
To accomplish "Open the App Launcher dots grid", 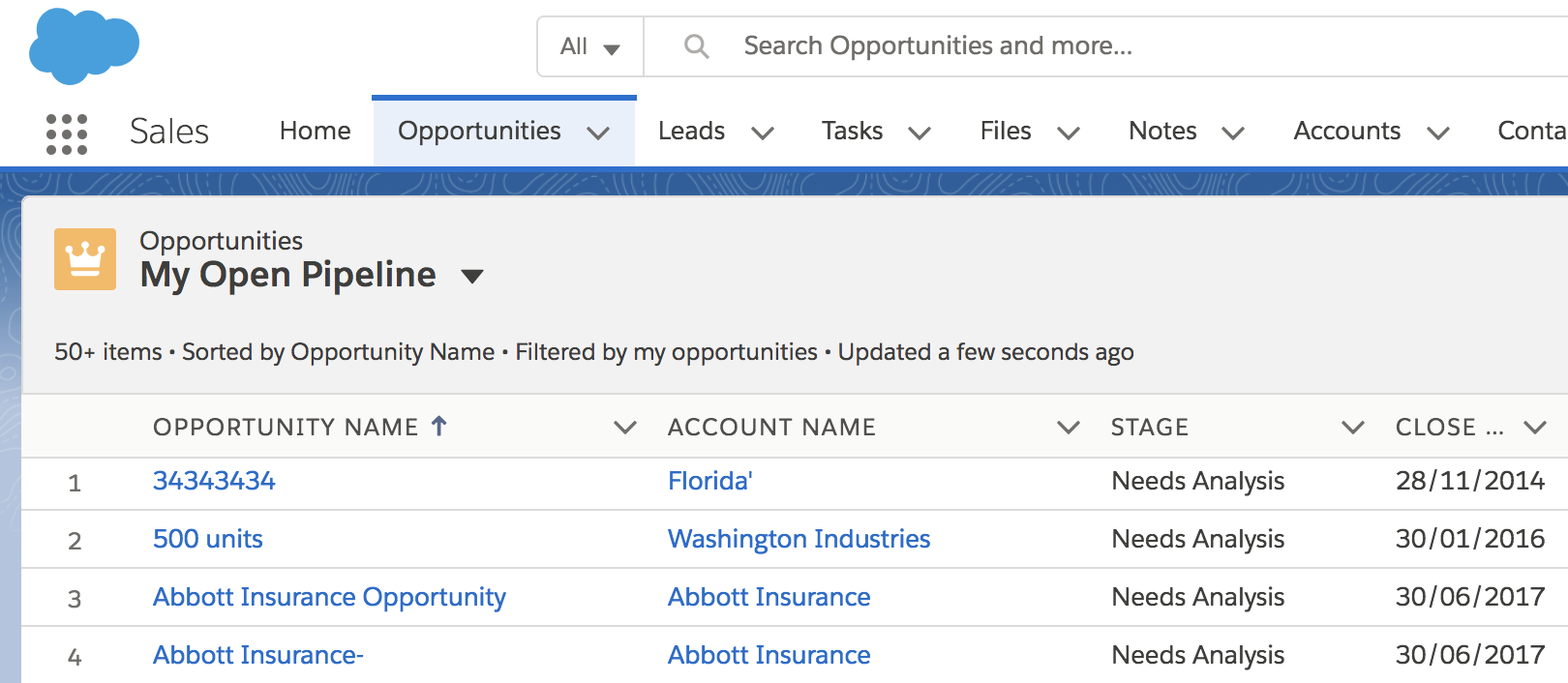I will pos(67,134).
